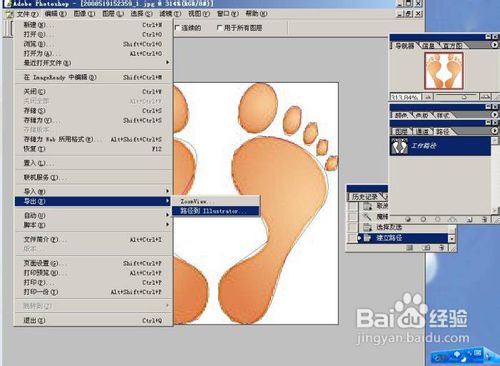This screenshot has width=500, height=366.
Task: Select 打开 (Open) in the File menu
Action: point(93,34)
